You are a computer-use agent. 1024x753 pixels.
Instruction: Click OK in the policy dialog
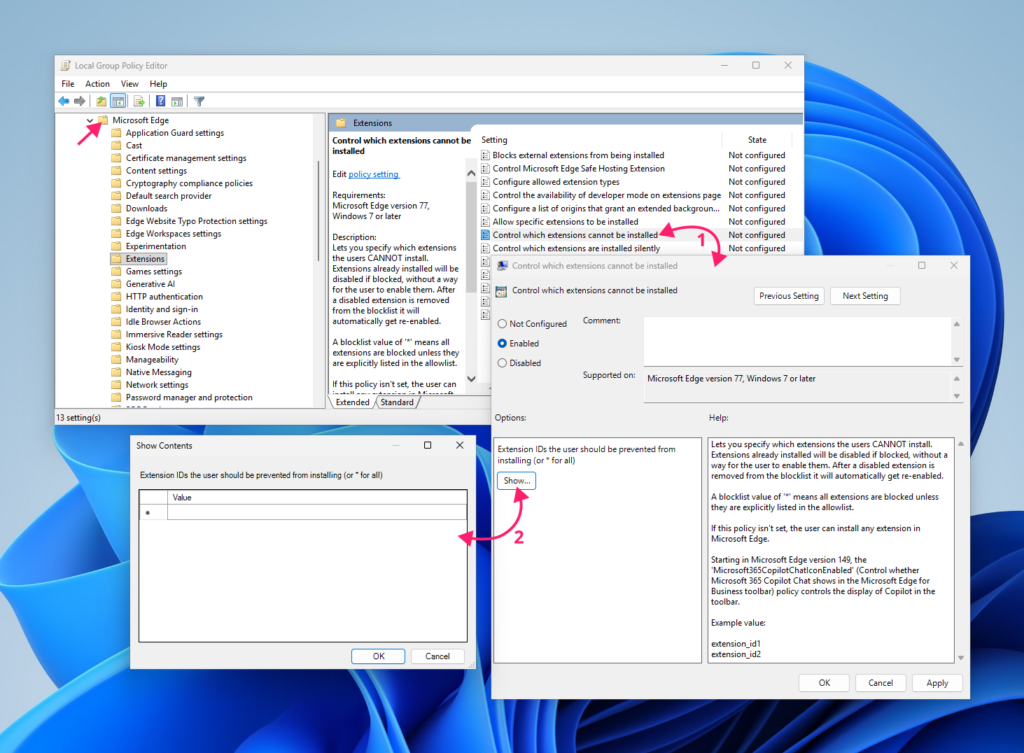[x=824, y=682]
